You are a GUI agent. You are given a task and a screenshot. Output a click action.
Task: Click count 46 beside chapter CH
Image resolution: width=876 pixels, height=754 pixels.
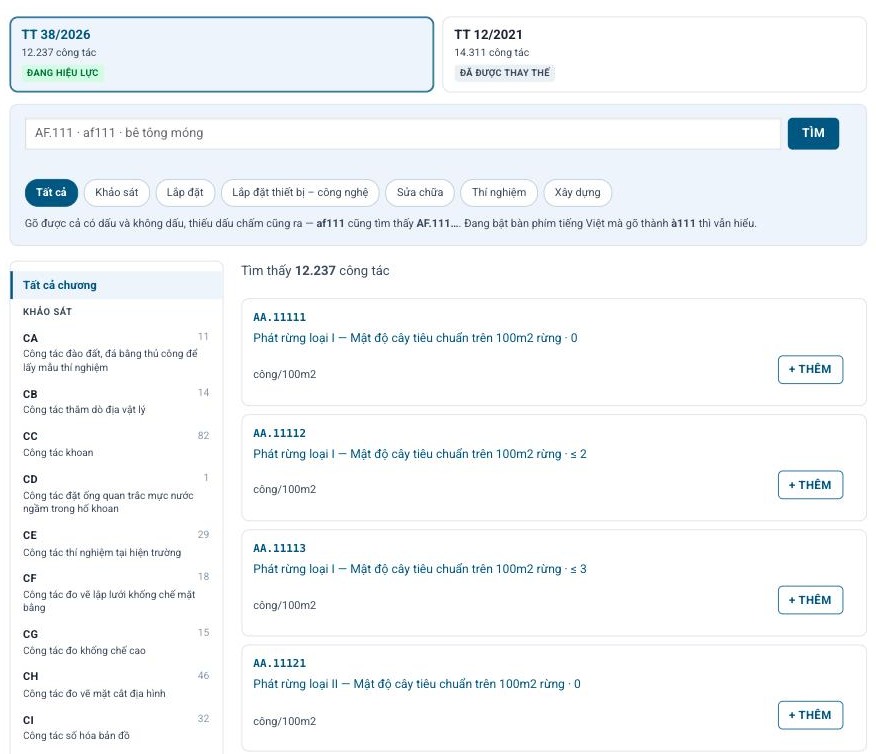[203, 676]
